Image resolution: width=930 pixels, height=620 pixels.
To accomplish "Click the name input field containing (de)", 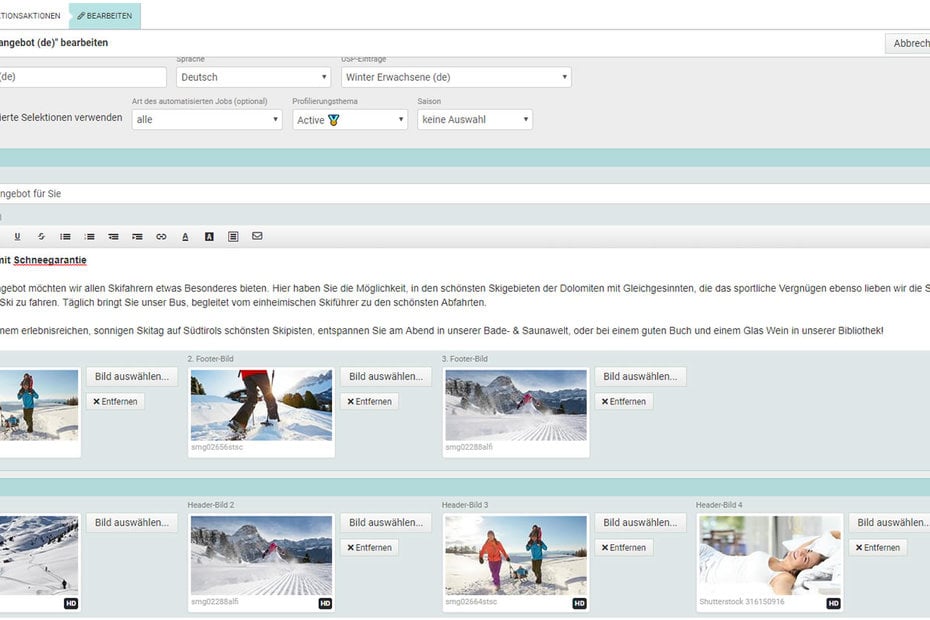I will 83,77.
